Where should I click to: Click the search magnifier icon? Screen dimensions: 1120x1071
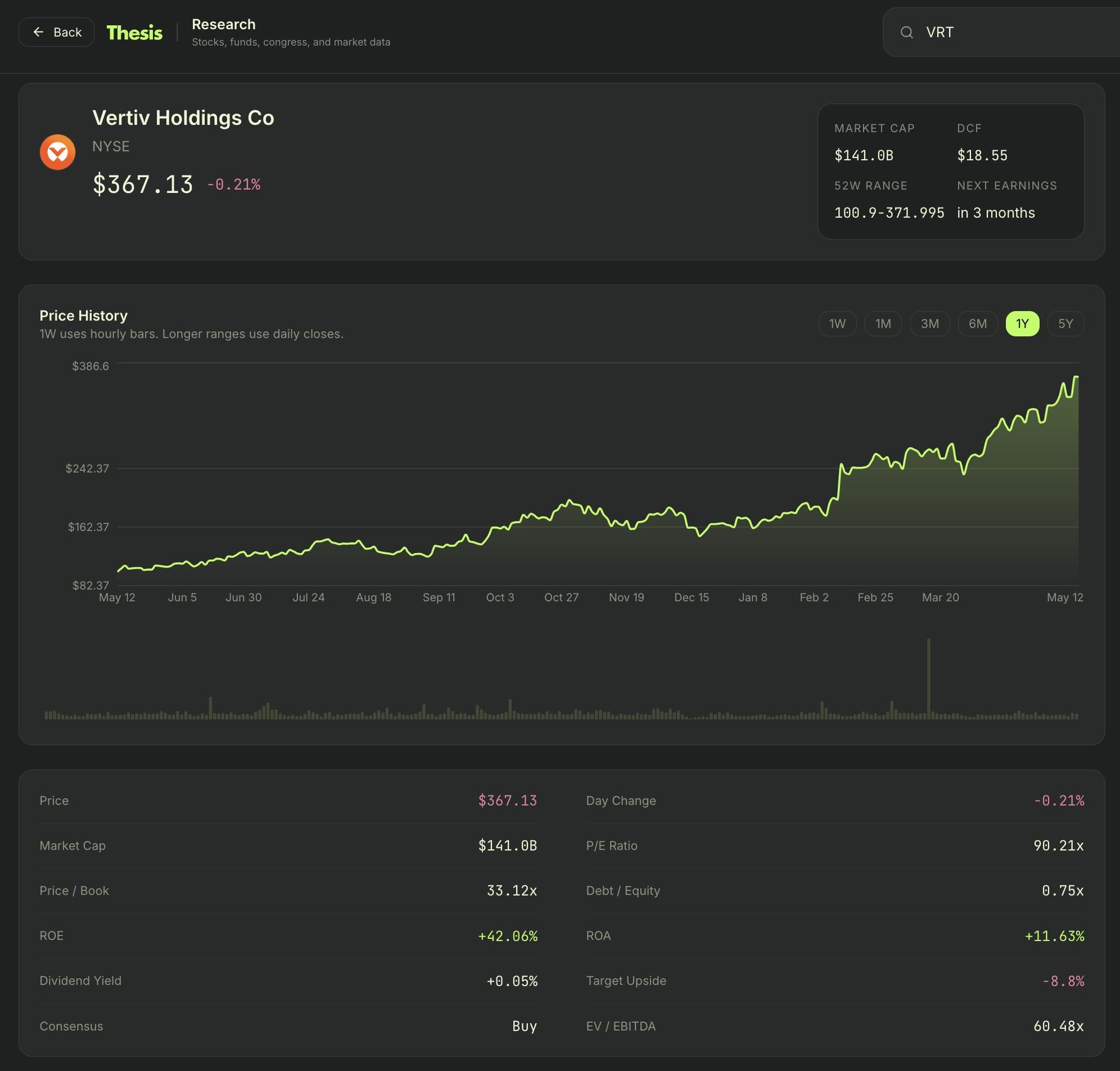coord(906,32)
